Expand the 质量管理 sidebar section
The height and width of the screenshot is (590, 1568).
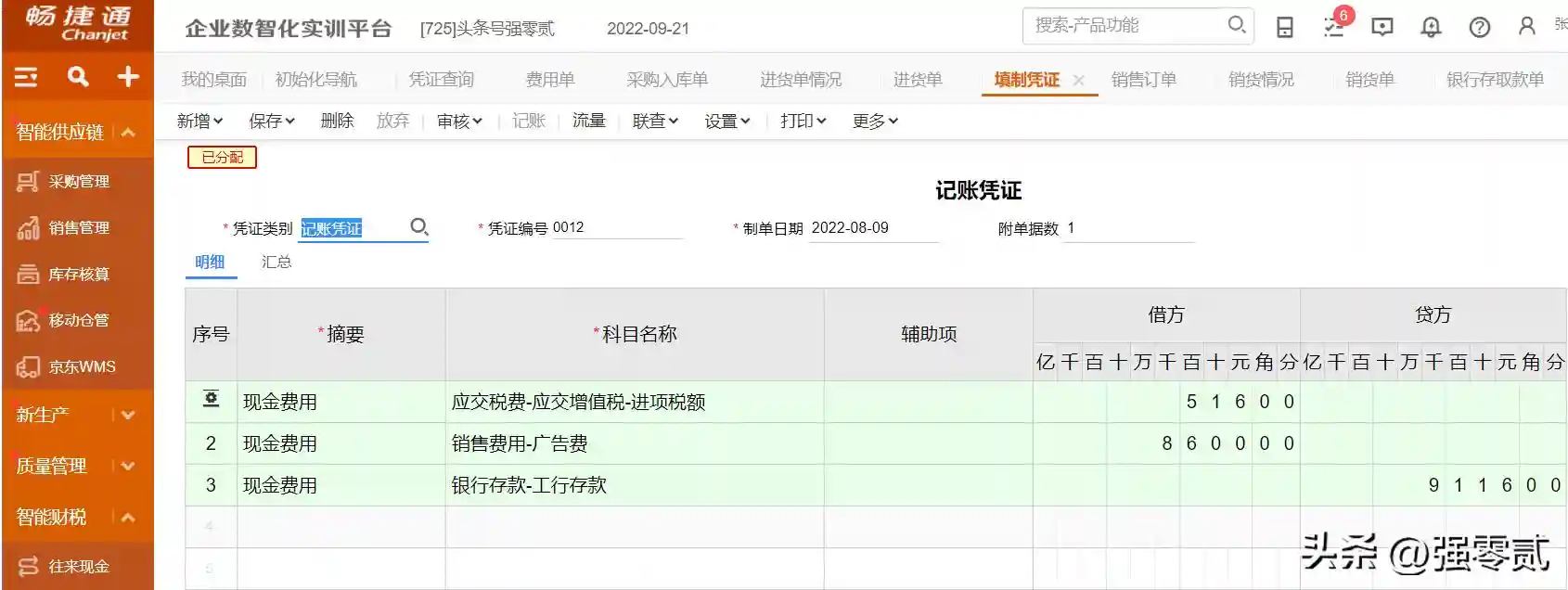pos(128,467)
